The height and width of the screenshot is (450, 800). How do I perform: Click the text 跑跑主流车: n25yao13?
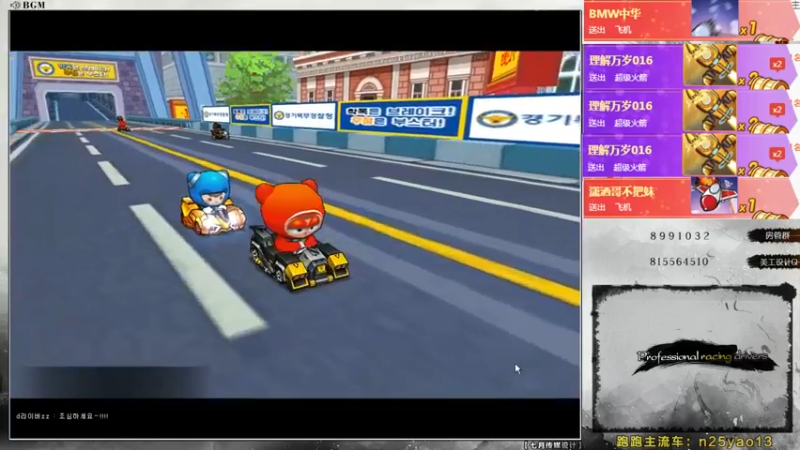tap(694, 441)
